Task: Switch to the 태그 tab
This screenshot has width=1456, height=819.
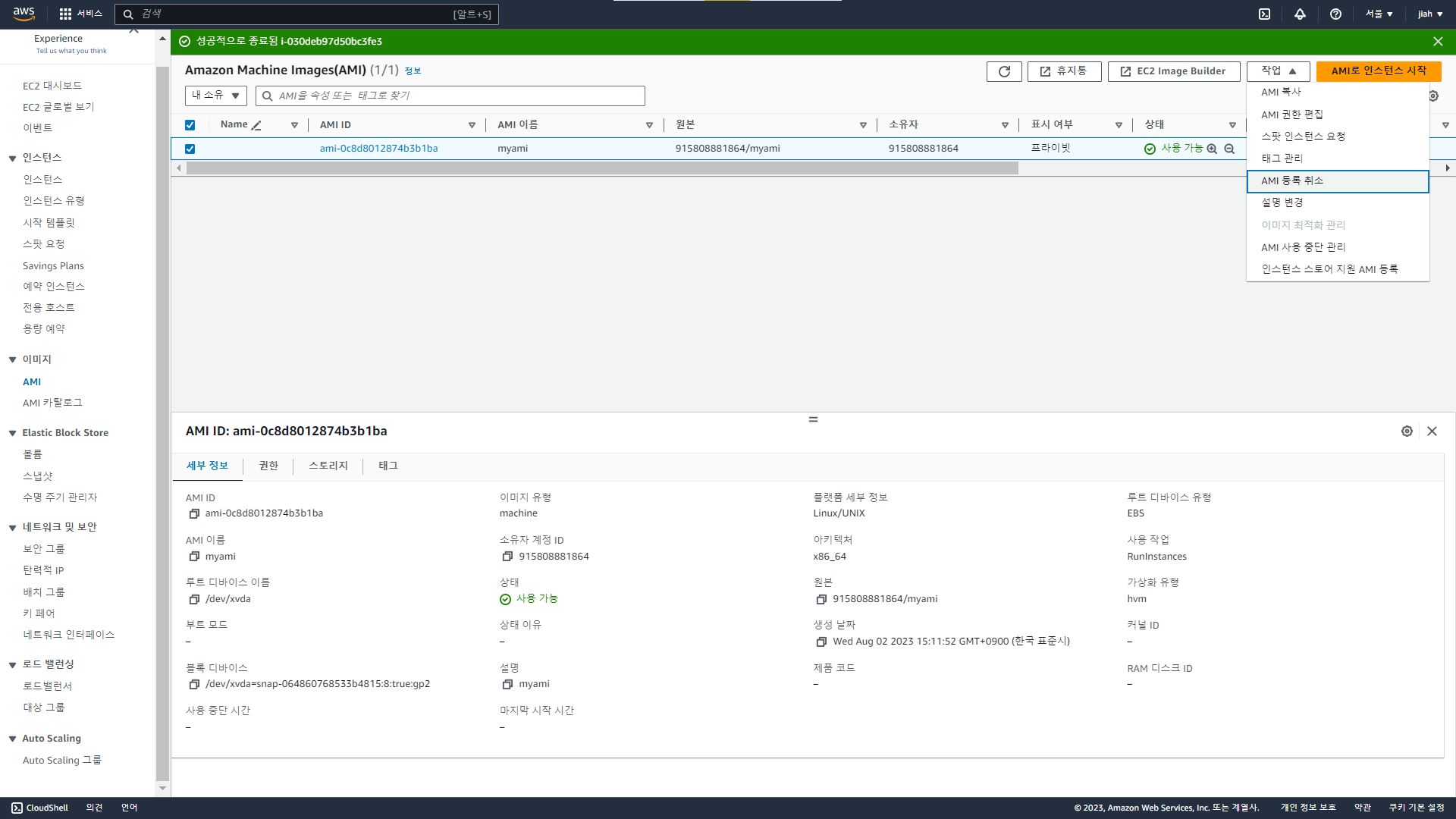Action: click(388, 466)
